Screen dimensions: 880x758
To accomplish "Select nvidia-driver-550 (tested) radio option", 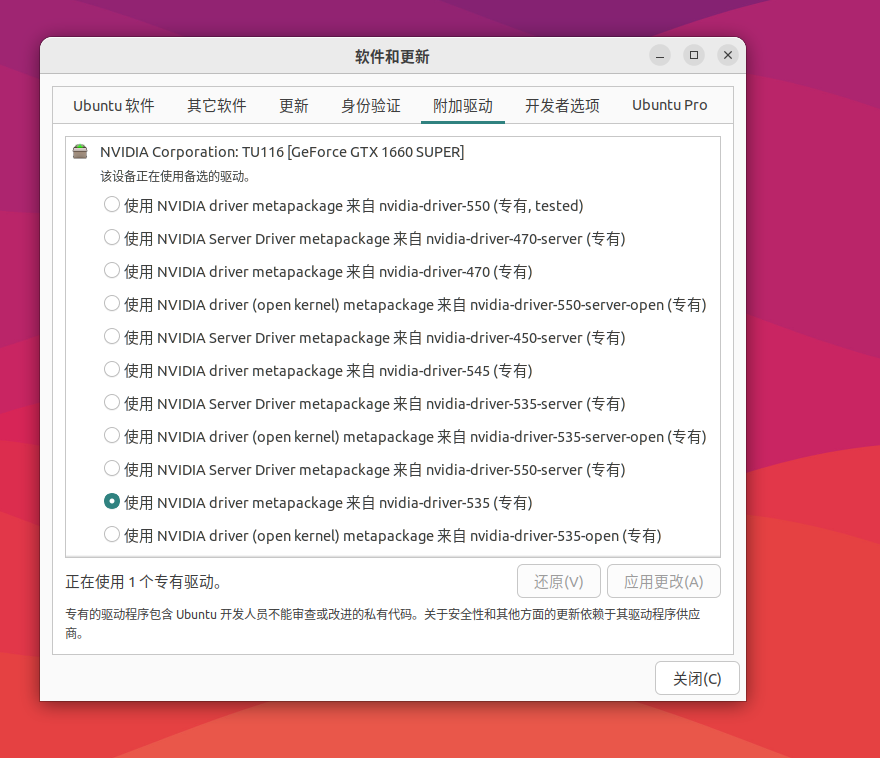I will point(112,205).
